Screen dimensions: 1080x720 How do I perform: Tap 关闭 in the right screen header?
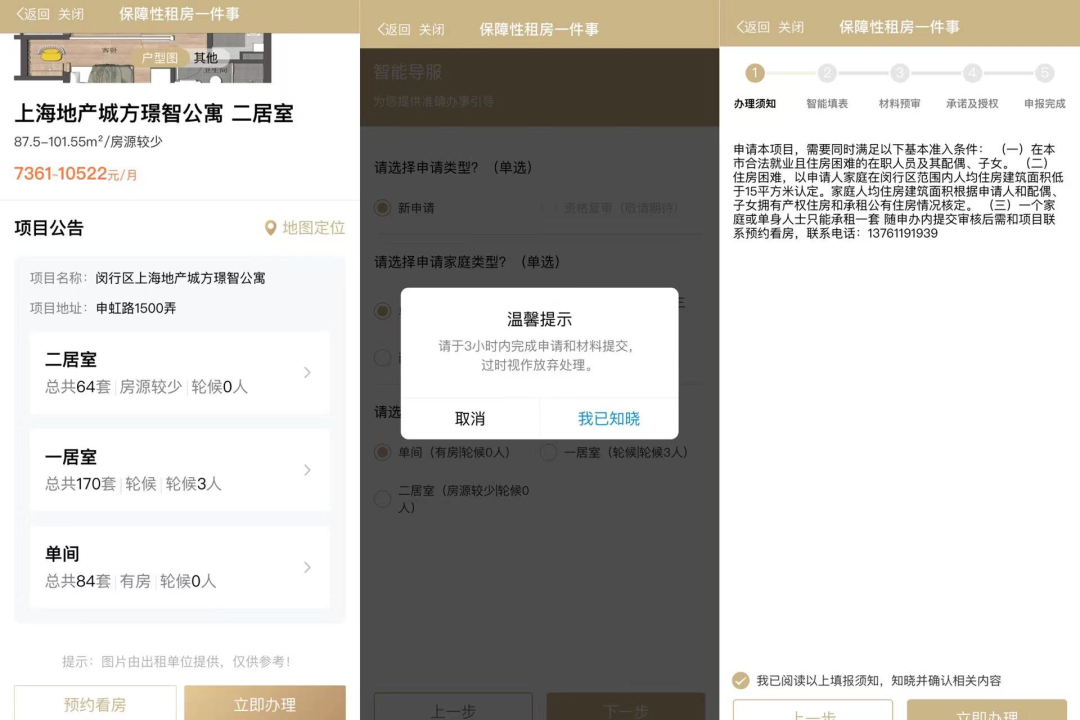tap(791, 27)
